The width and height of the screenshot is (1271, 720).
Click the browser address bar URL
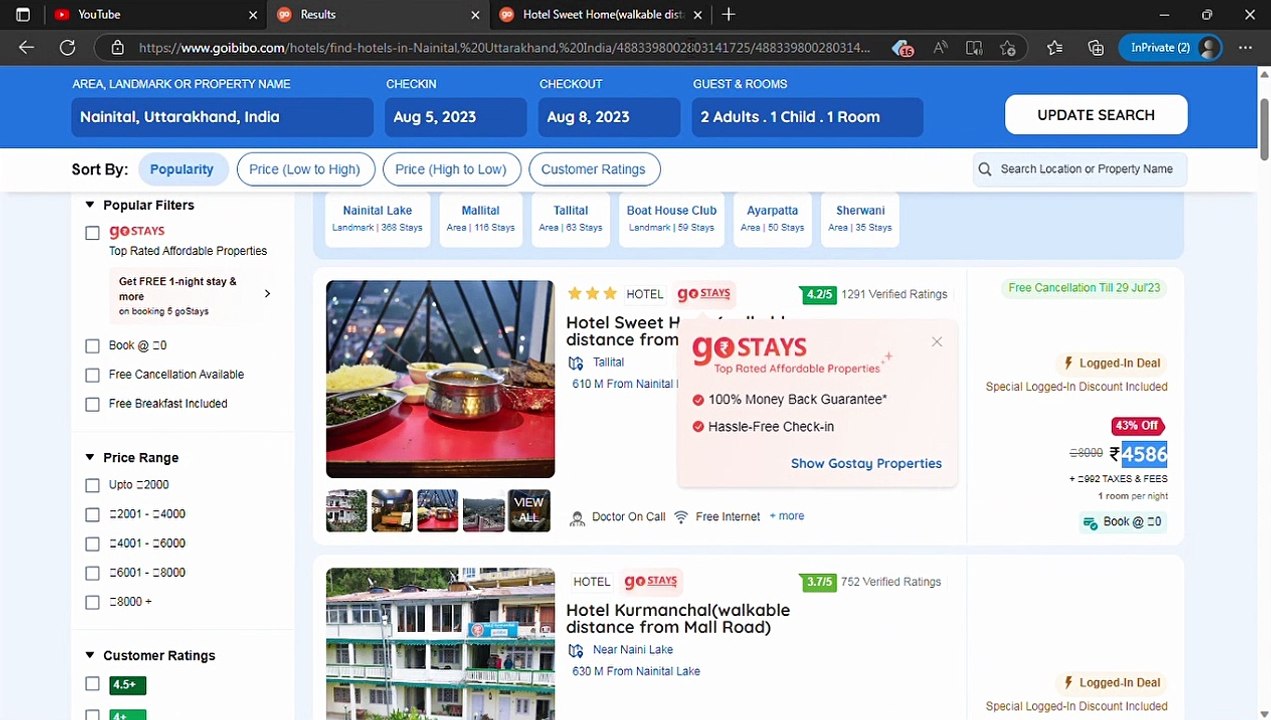504,47
